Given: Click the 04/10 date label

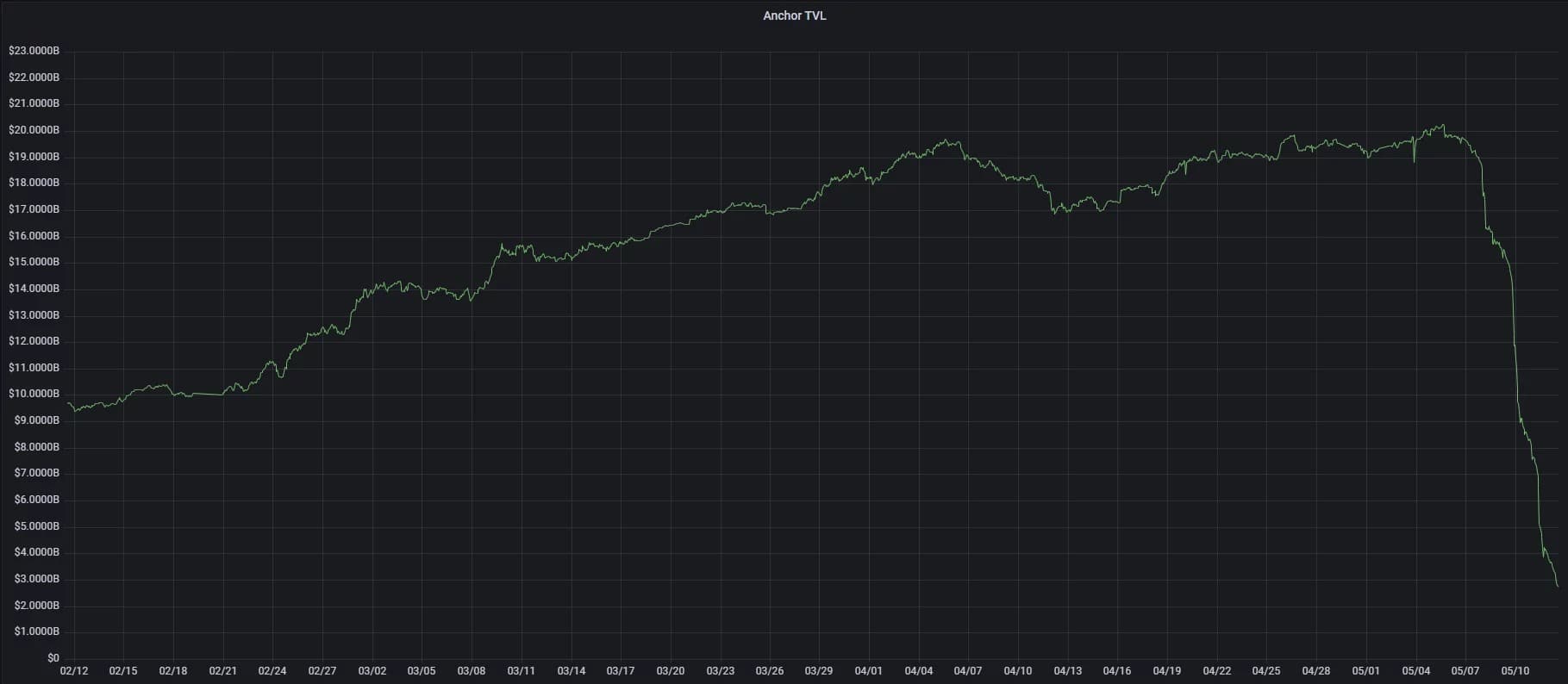Looking at the screenshot, I should (x=1018, y=671).
